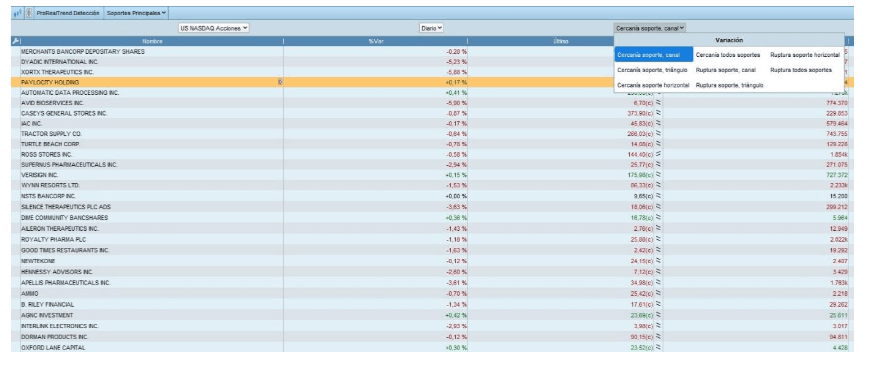
Task: Select Xortx Therapeutics Inc. row
Action: [x=432, y=72]
